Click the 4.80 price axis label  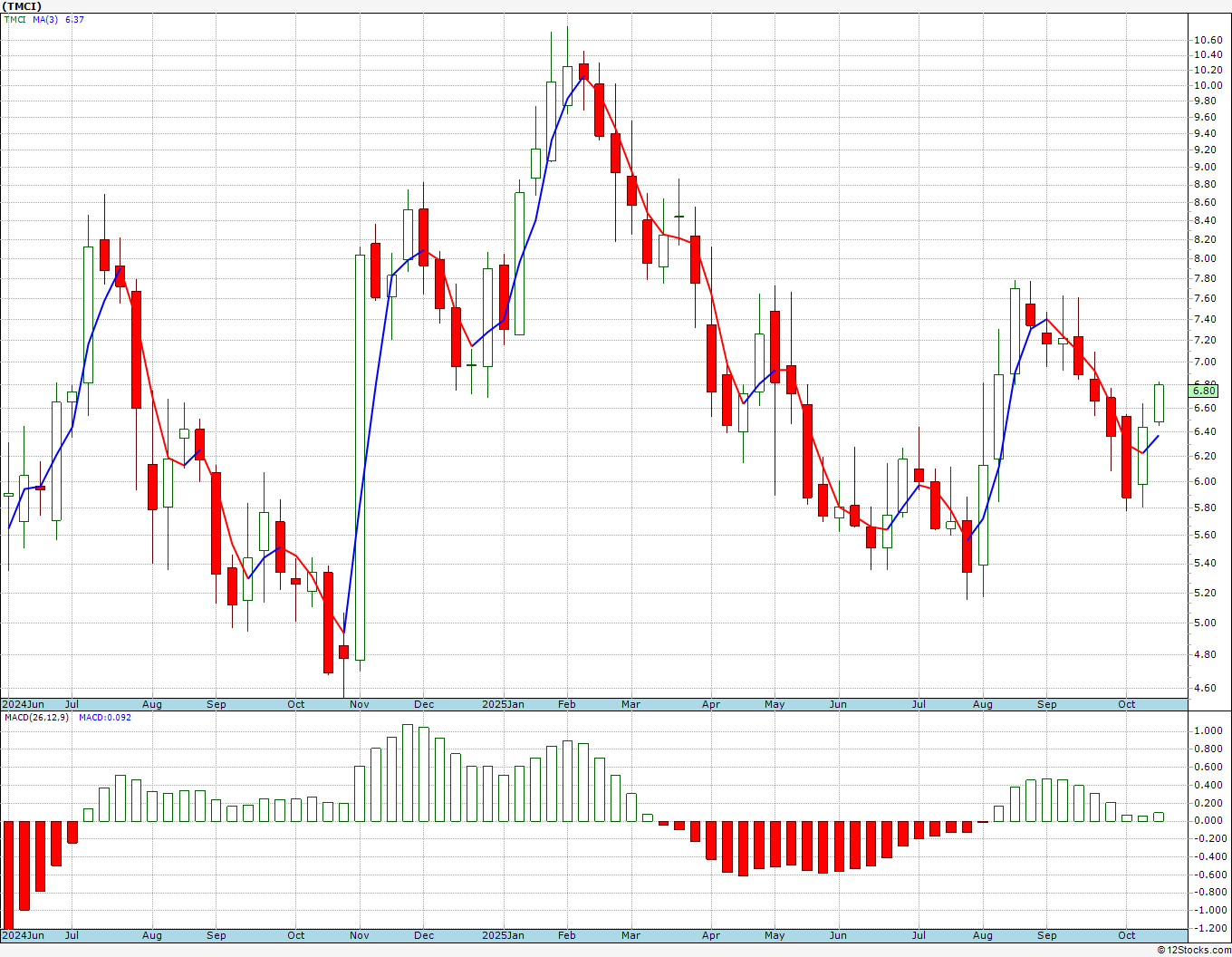[x=1205, y=654]
